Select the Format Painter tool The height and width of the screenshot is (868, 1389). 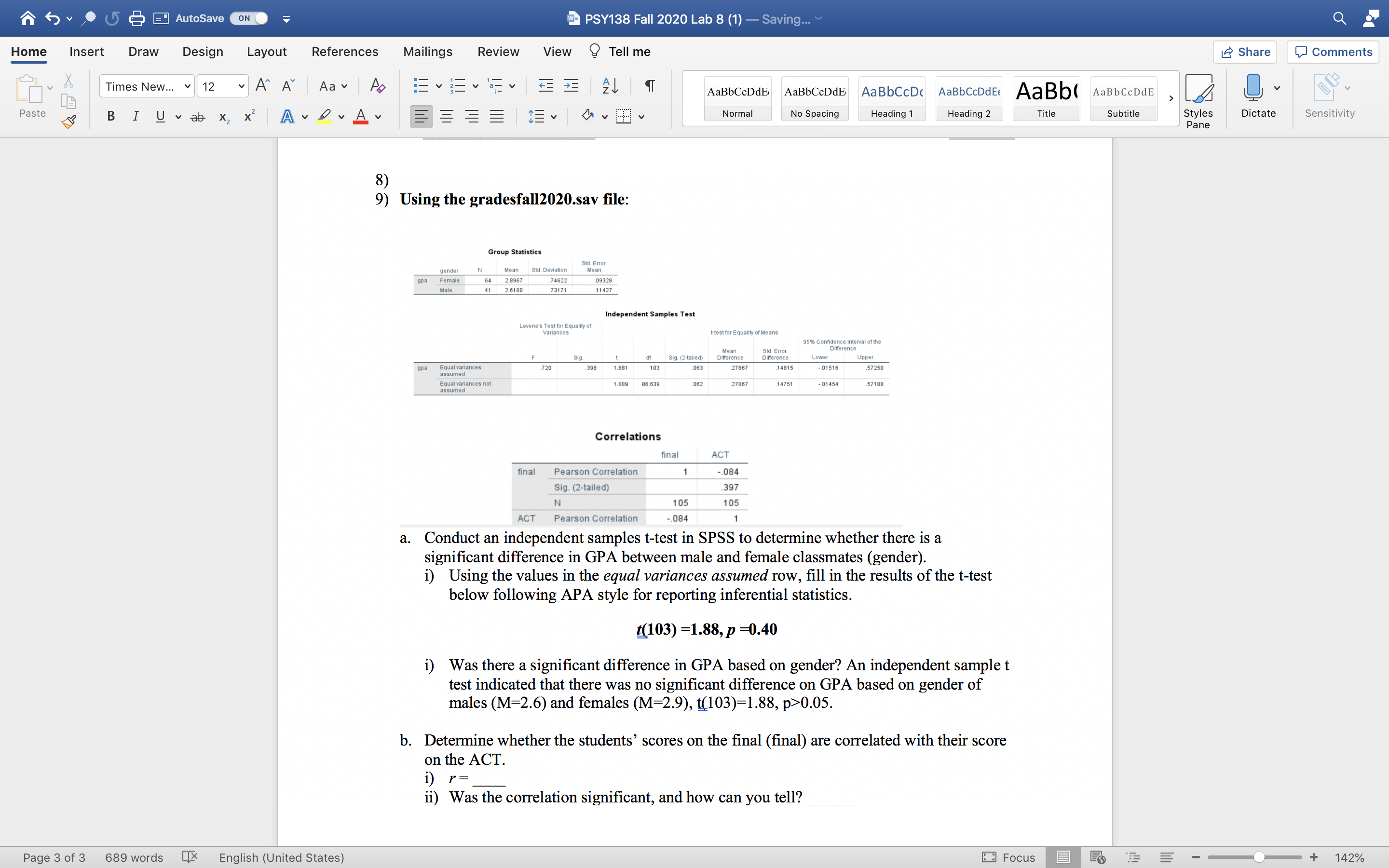[68, 121]
